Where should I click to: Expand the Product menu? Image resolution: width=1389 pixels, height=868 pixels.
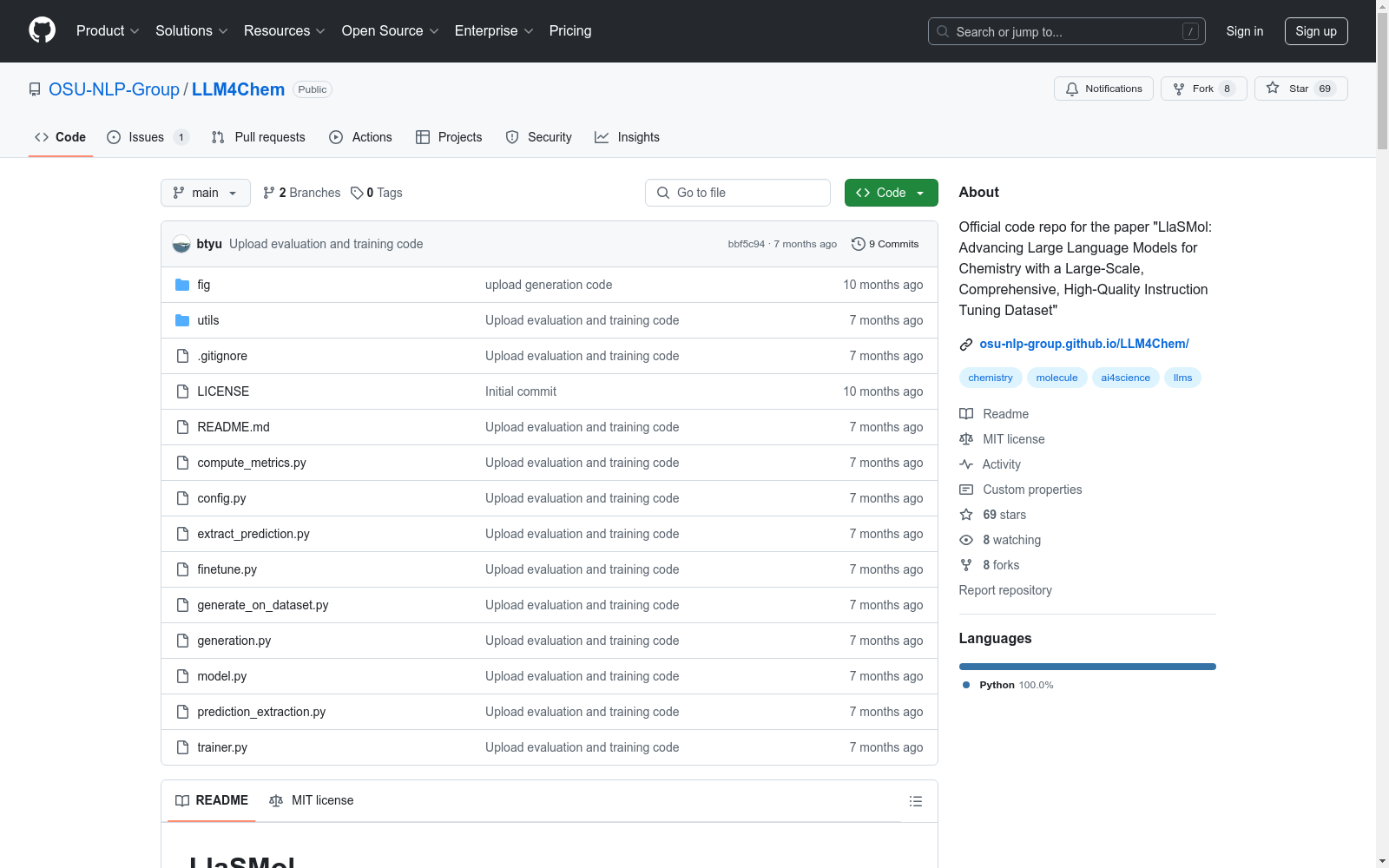[x=108, y=31]
